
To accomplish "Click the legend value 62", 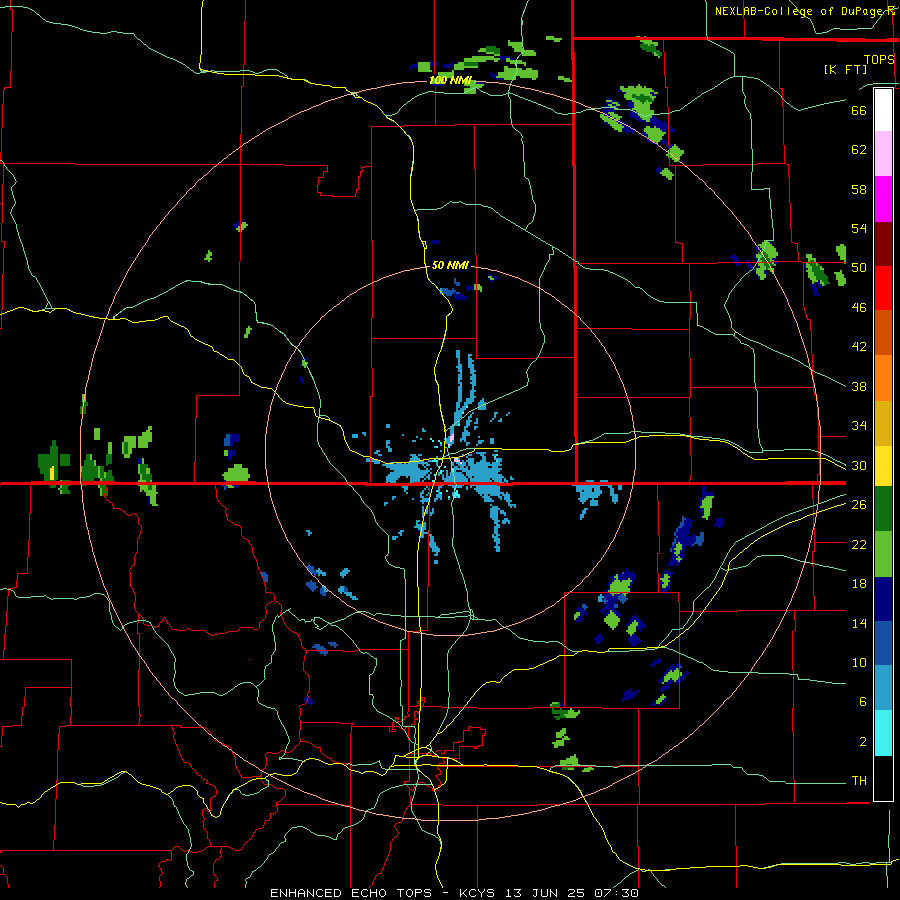I will [x=859, y=150].
